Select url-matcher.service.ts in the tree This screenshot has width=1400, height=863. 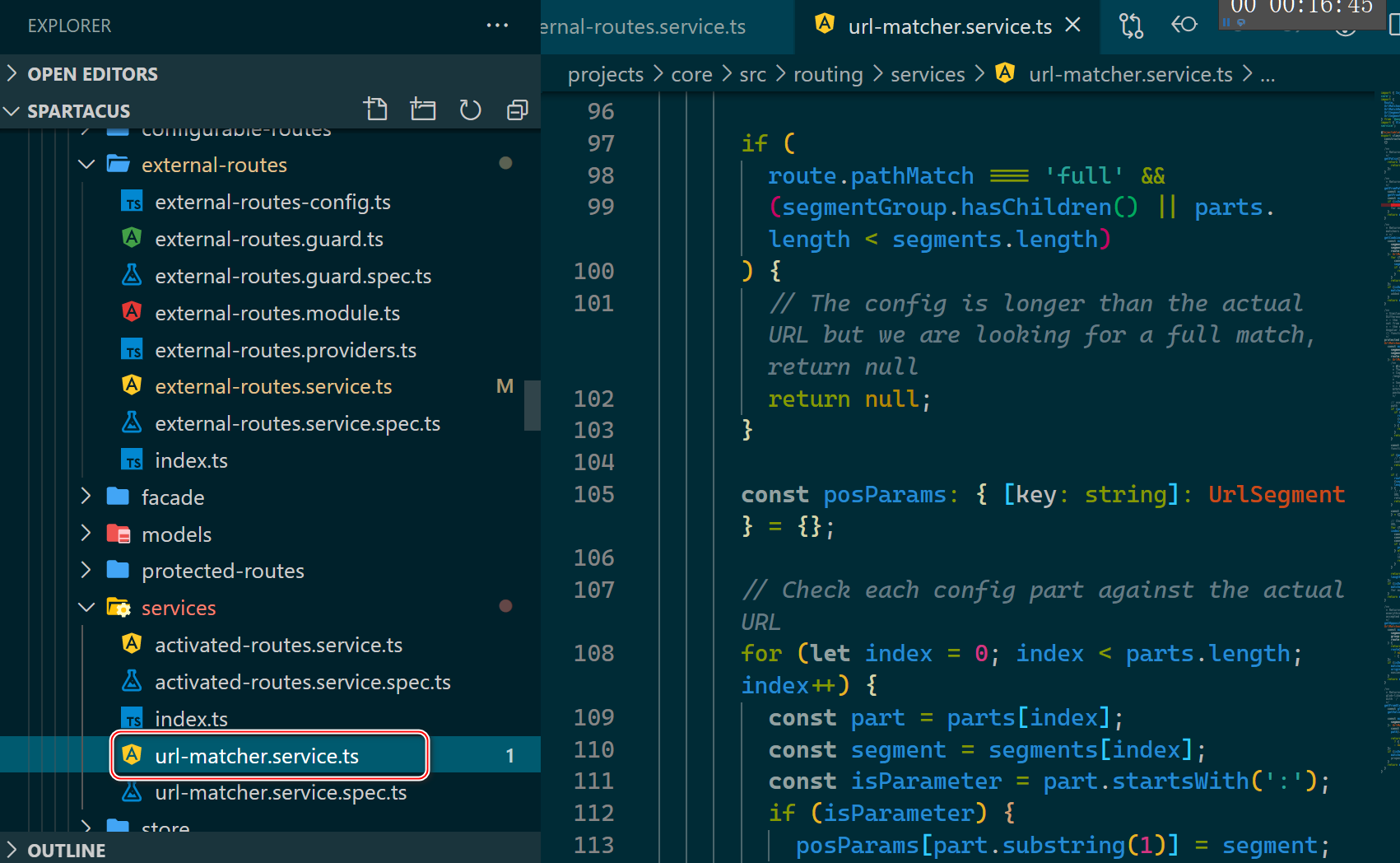[270, 755]
